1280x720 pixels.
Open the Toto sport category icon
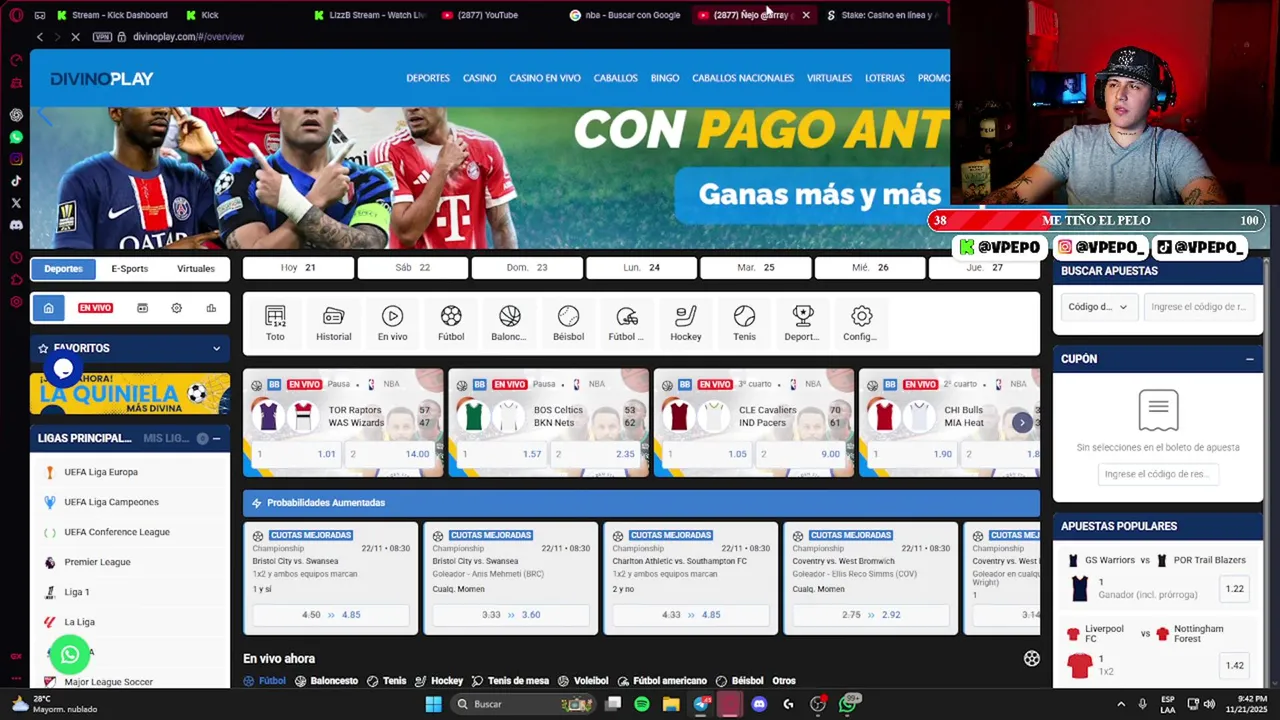pyautogui.click(x=275, y=323)
